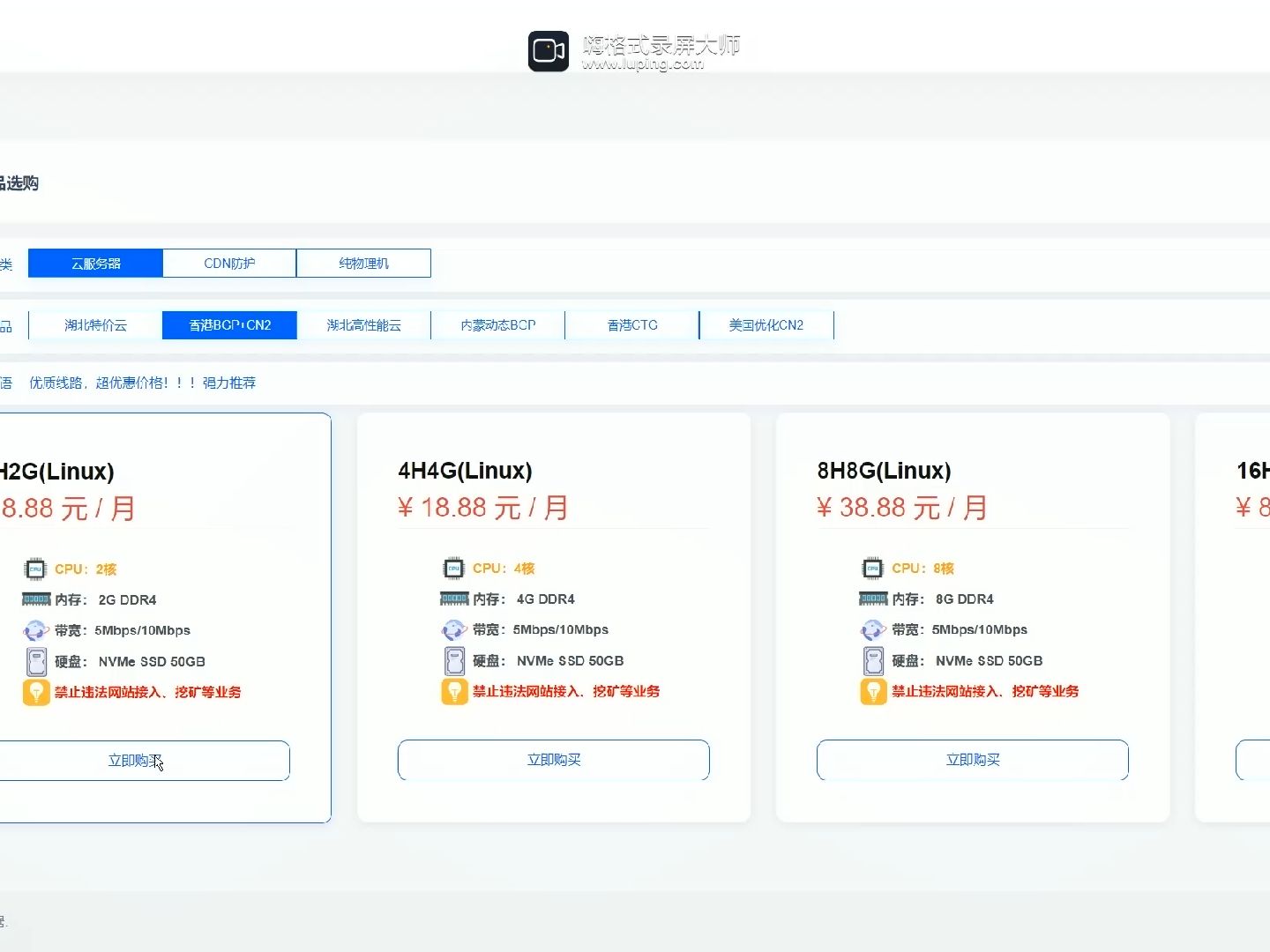Viewport: 1270px width, 952px height.
Task: Click bandwidth globe icon in 4H4G plan
Action: coord(454,629)
